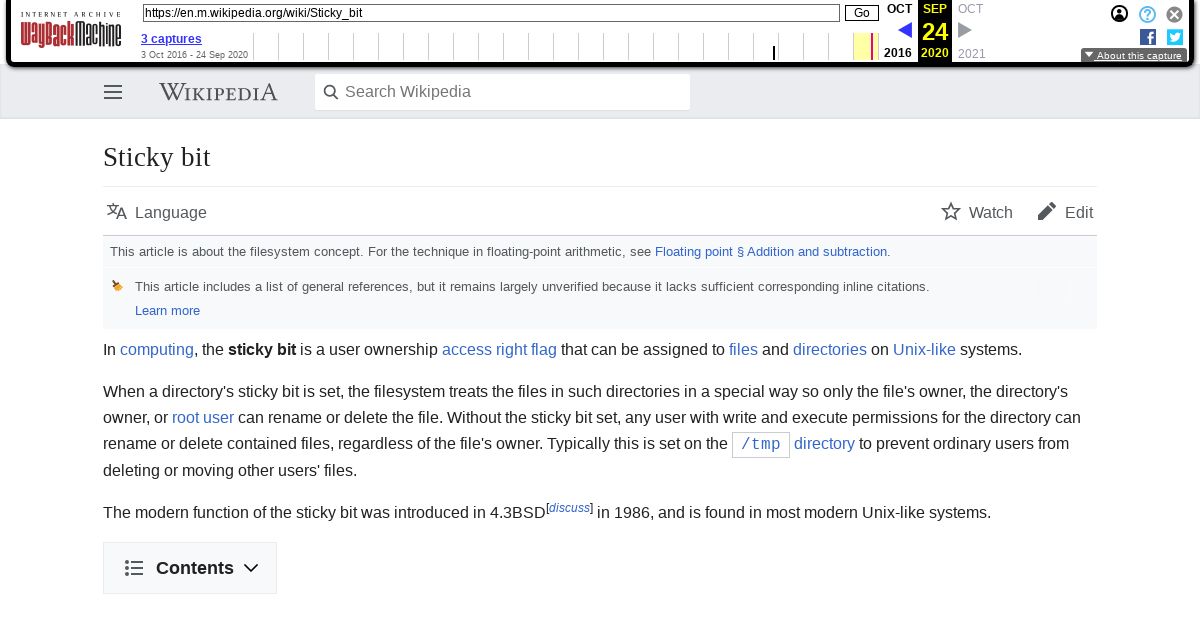
Task: Click the Watch star icon
Action: pyautogui.click(x=951, y=212)
